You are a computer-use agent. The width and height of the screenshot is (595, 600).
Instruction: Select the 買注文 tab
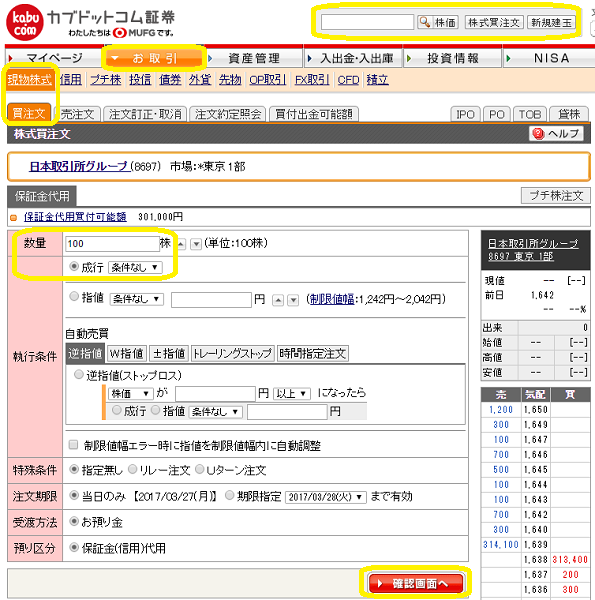29,113
